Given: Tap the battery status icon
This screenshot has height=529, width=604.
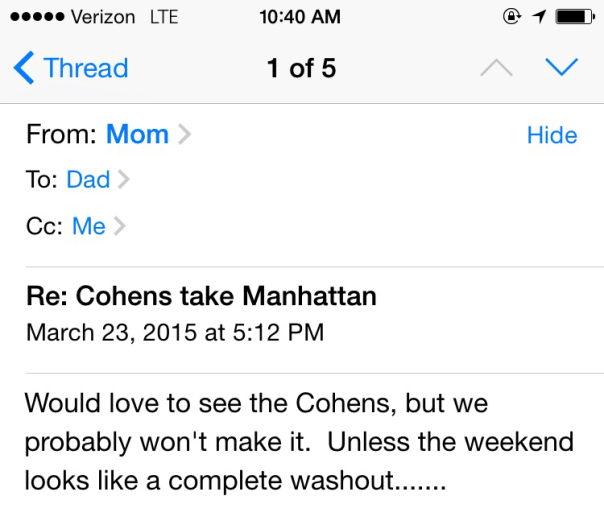Looking at the screenshot, I should pos(574,17).
